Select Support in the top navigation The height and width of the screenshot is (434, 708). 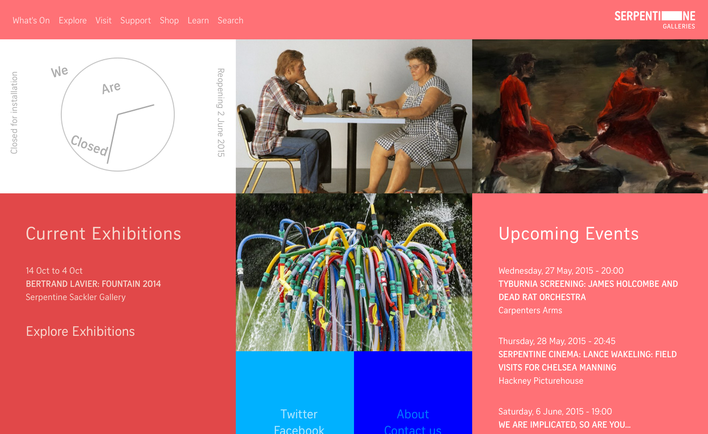tap(135, 20)
